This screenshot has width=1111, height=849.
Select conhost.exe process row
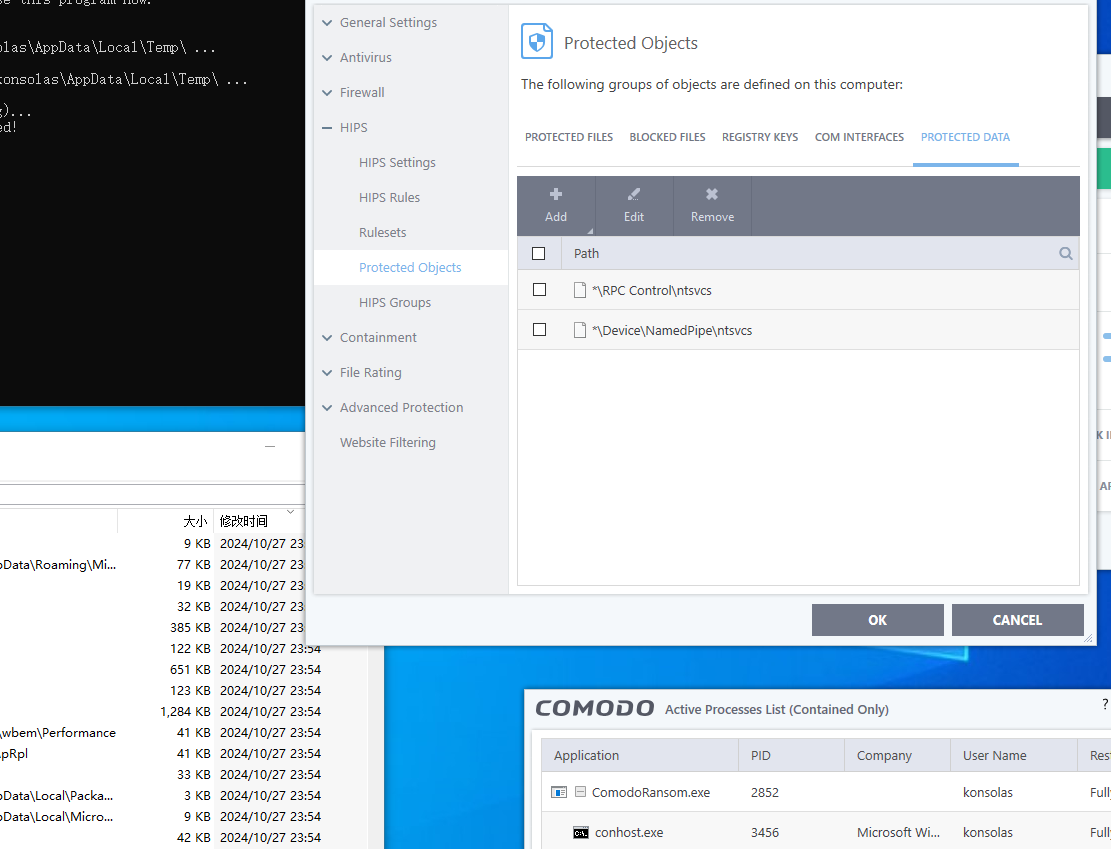click(x=826, y=832)
